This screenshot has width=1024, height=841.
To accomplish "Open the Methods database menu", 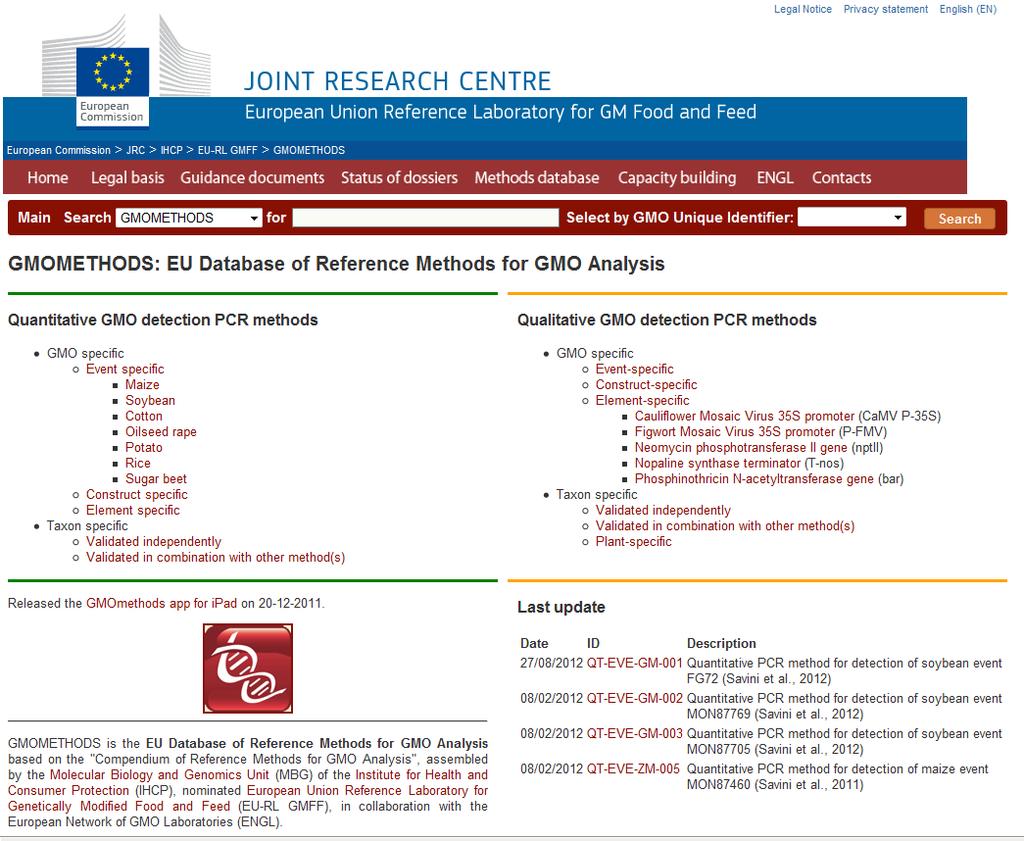I will click(x=537, y=178).
